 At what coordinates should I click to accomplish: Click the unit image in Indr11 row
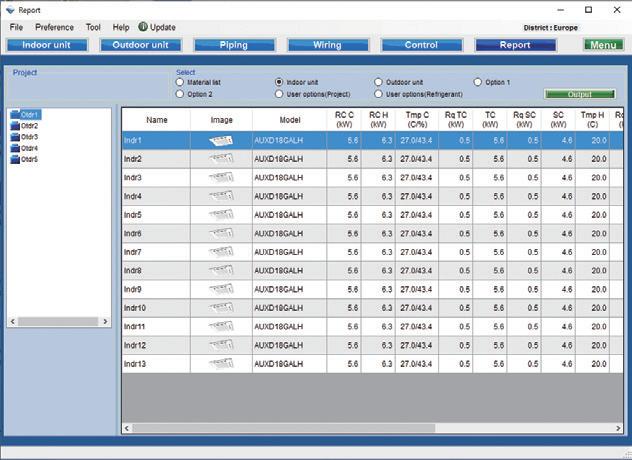point(221,327)
